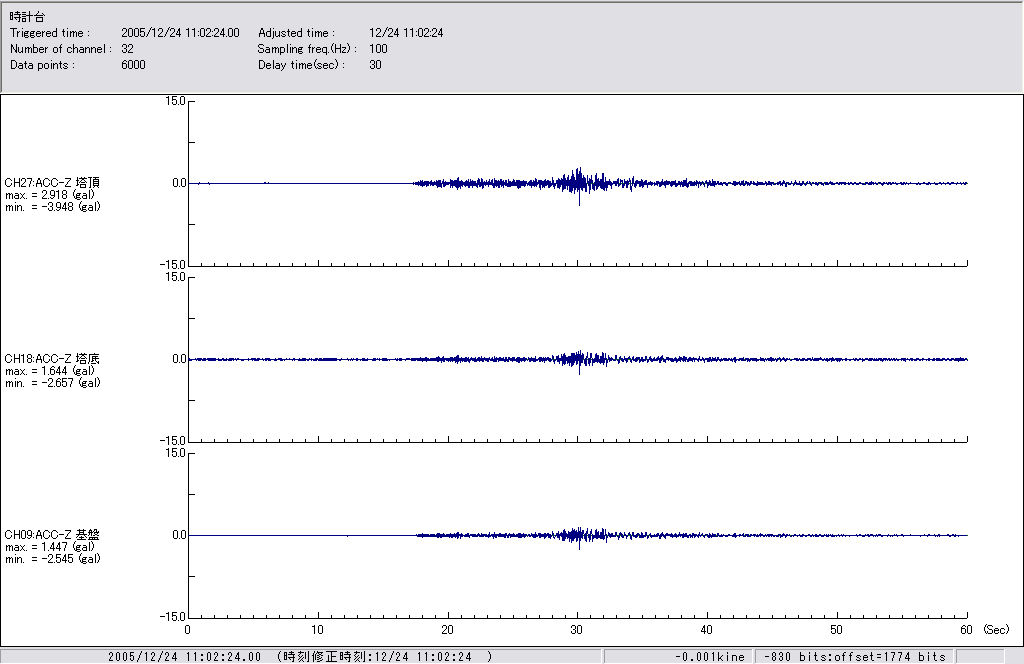
Task: Click the 30 second mark on time axis
Action: [x=578, y=630]
